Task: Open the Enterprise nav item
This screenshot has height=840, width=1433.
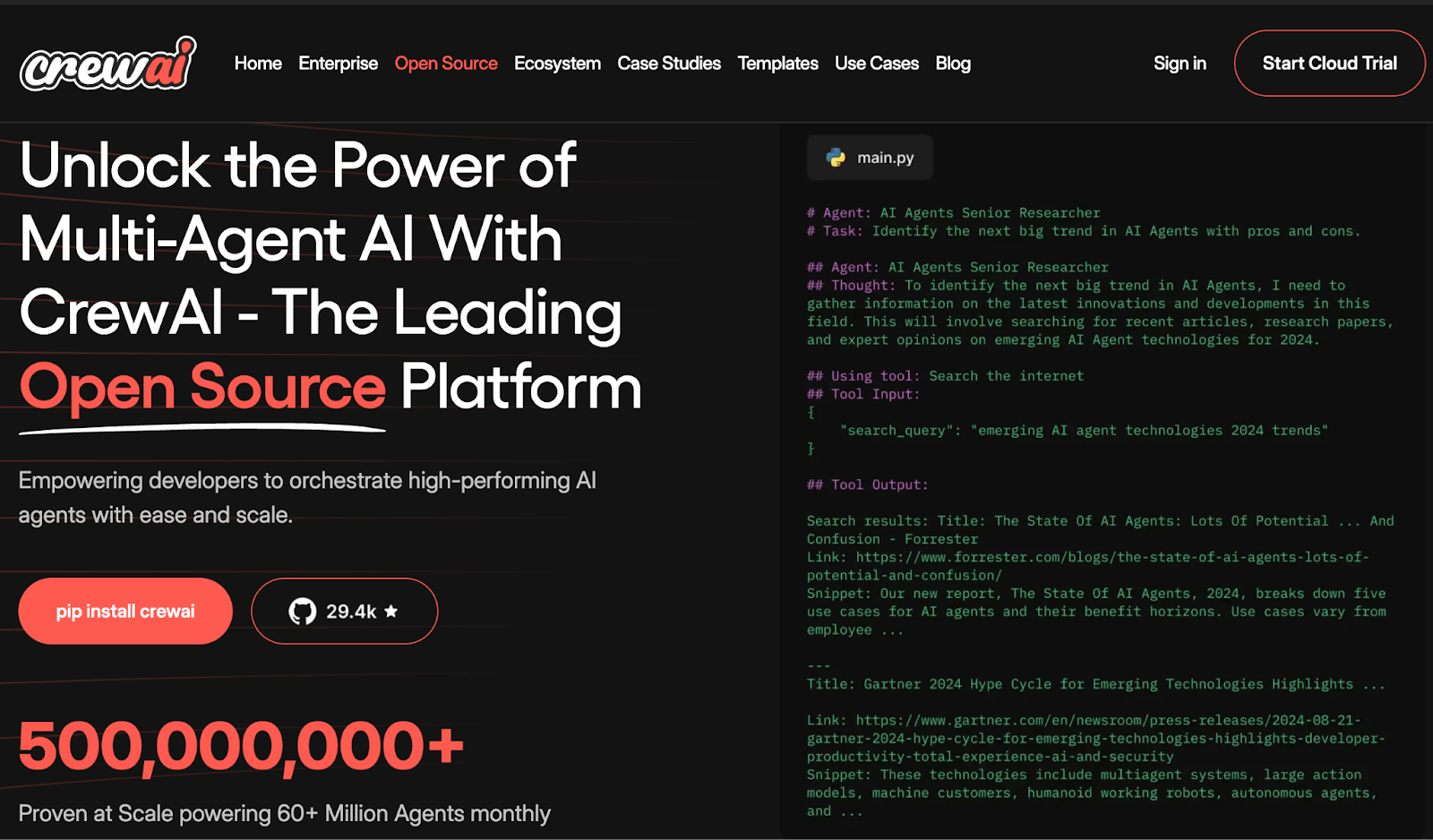Action: [338, 64]
